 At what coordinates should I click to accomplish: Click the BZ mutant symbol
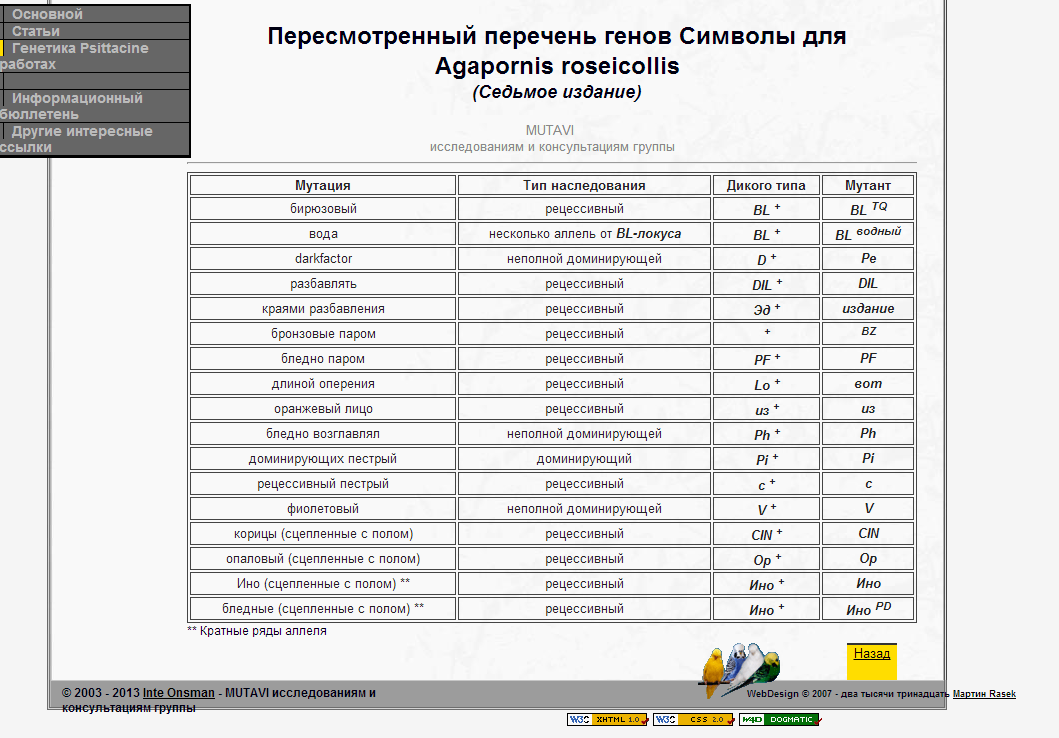[x=868, y=334]
